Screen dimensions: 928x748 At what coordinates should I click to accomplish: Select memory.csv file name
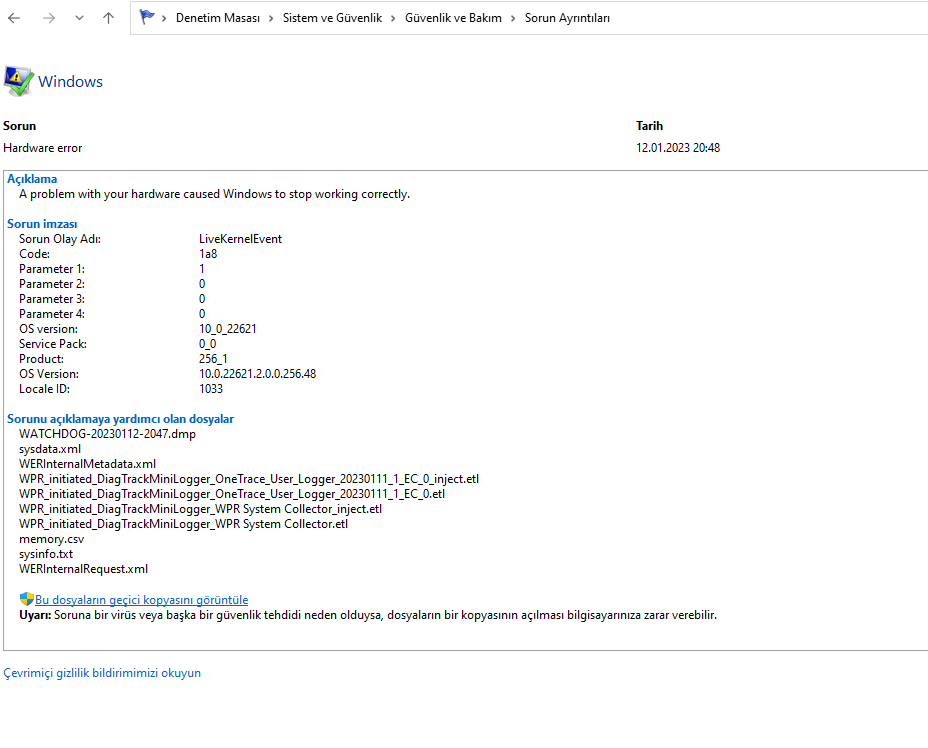(x=51, y=539)
